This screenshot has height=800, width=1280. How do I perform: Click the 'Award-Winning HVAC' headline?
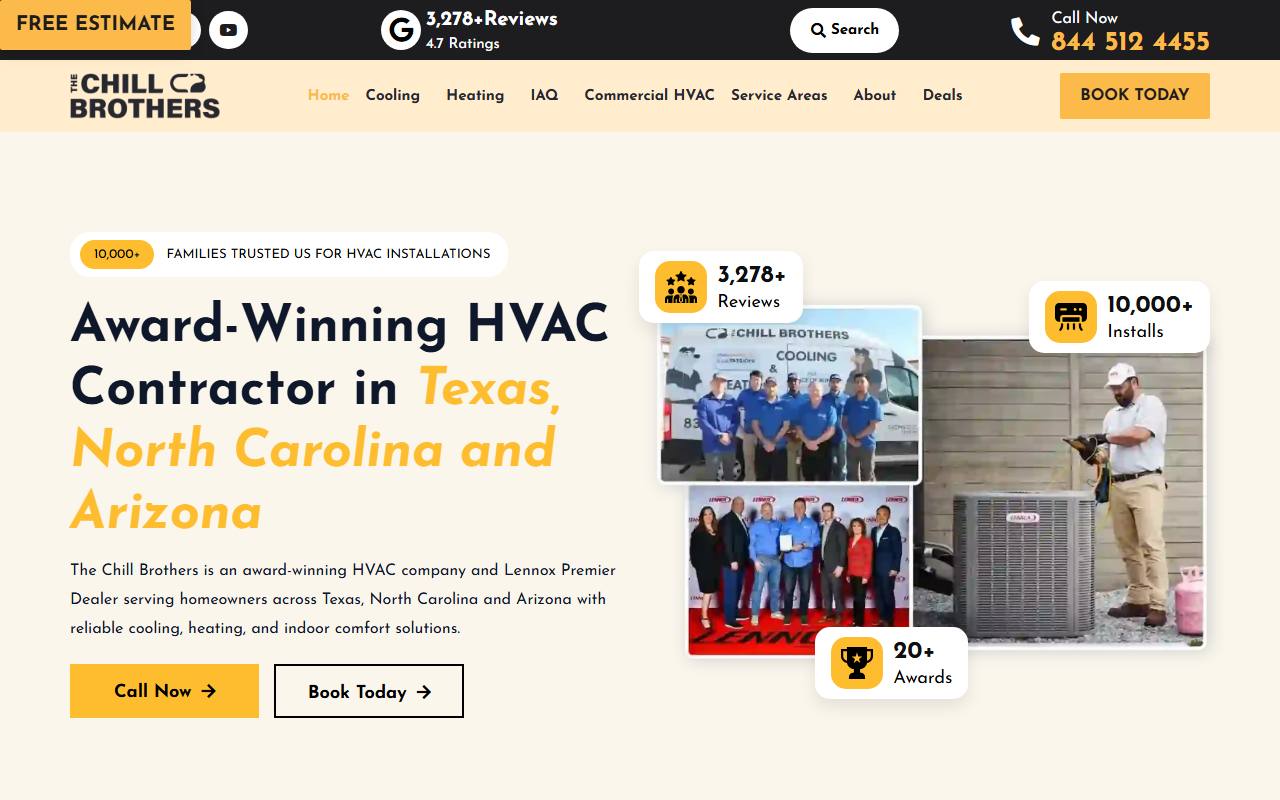pos(340,324)
